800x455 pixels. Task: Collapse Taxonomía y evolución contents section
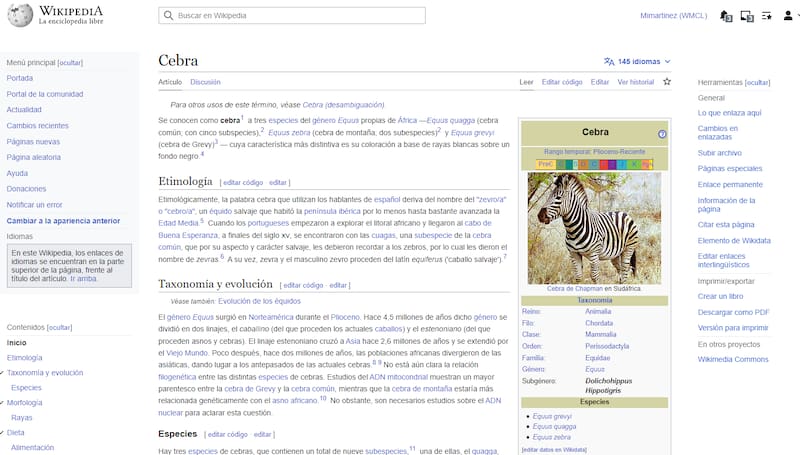3,372
